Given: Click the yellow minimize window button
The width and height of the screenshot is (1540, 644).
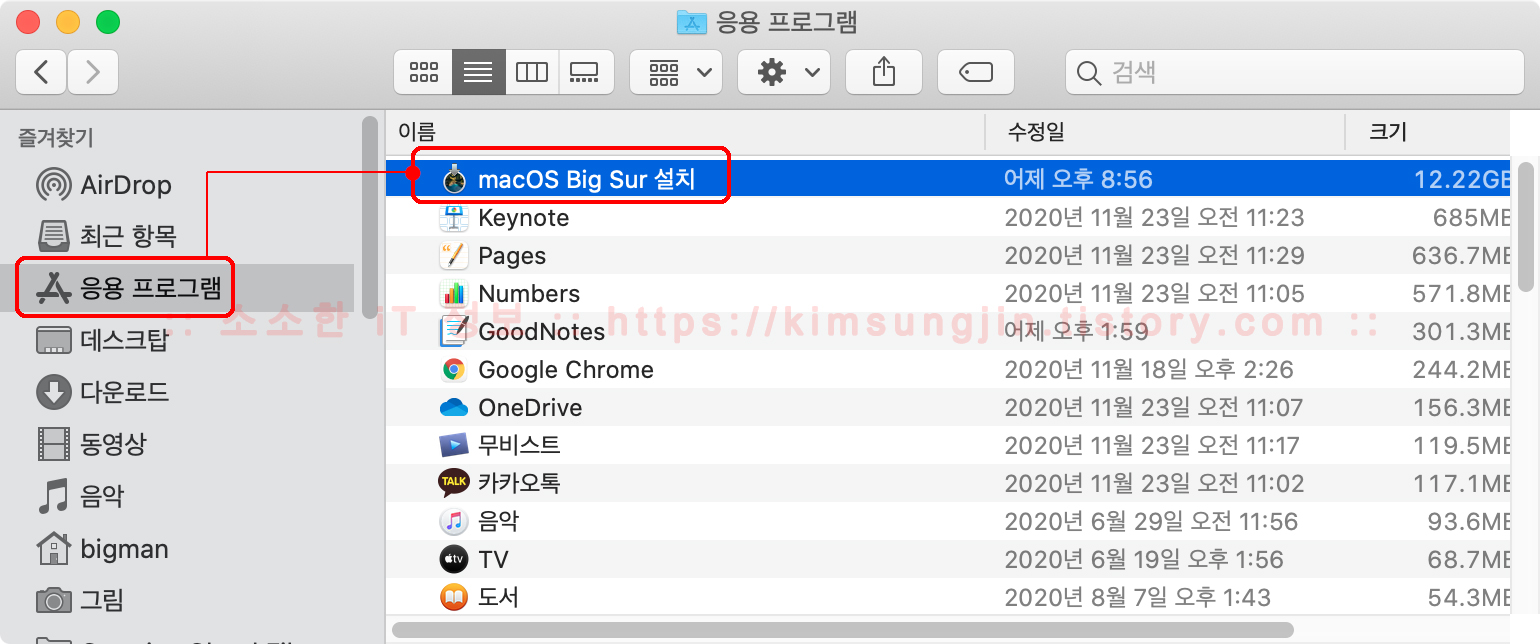Looking at the screenshot, I should tap(68, 21).
